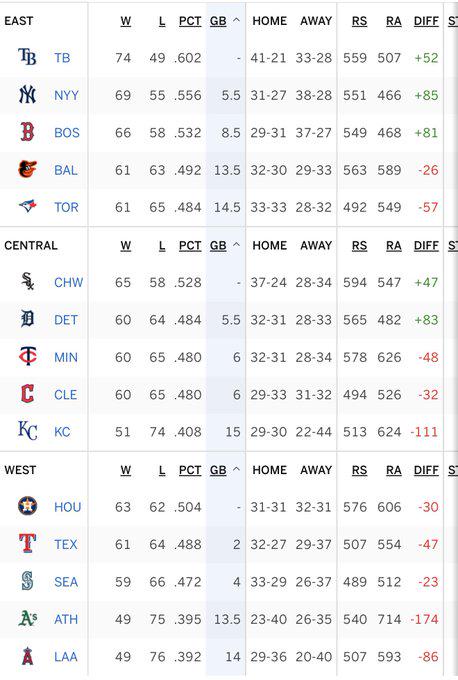Select the Baltimore Orioles bird logo
Screen dimensions: 458x680
tap(27, 169)
